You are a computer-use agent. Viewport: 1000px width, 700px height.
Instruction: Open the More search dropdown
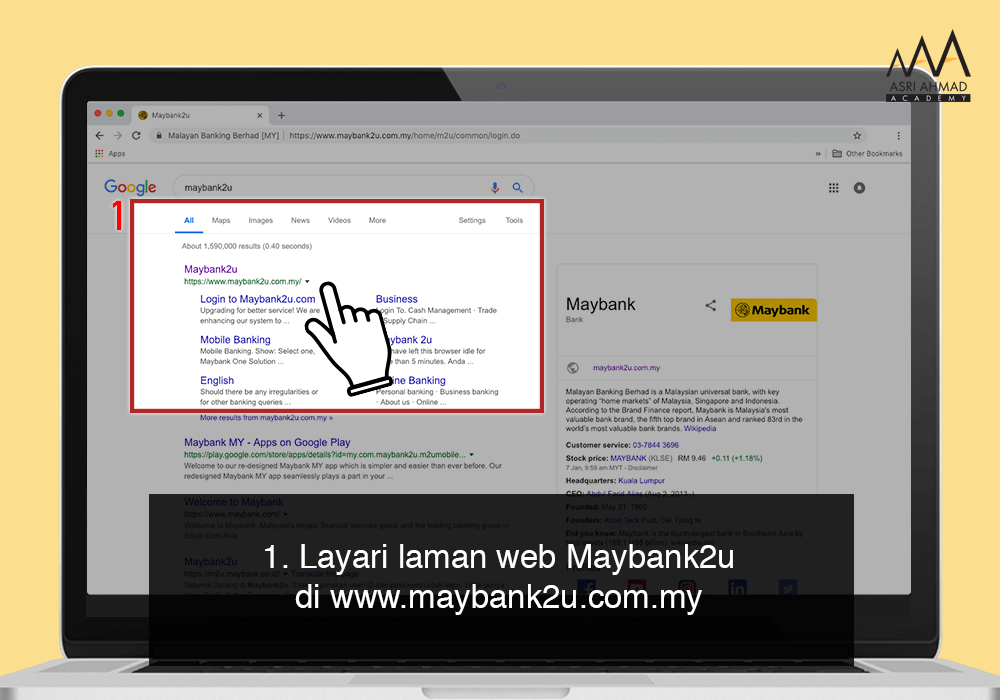pyautogui.click(x=378, y=220)
